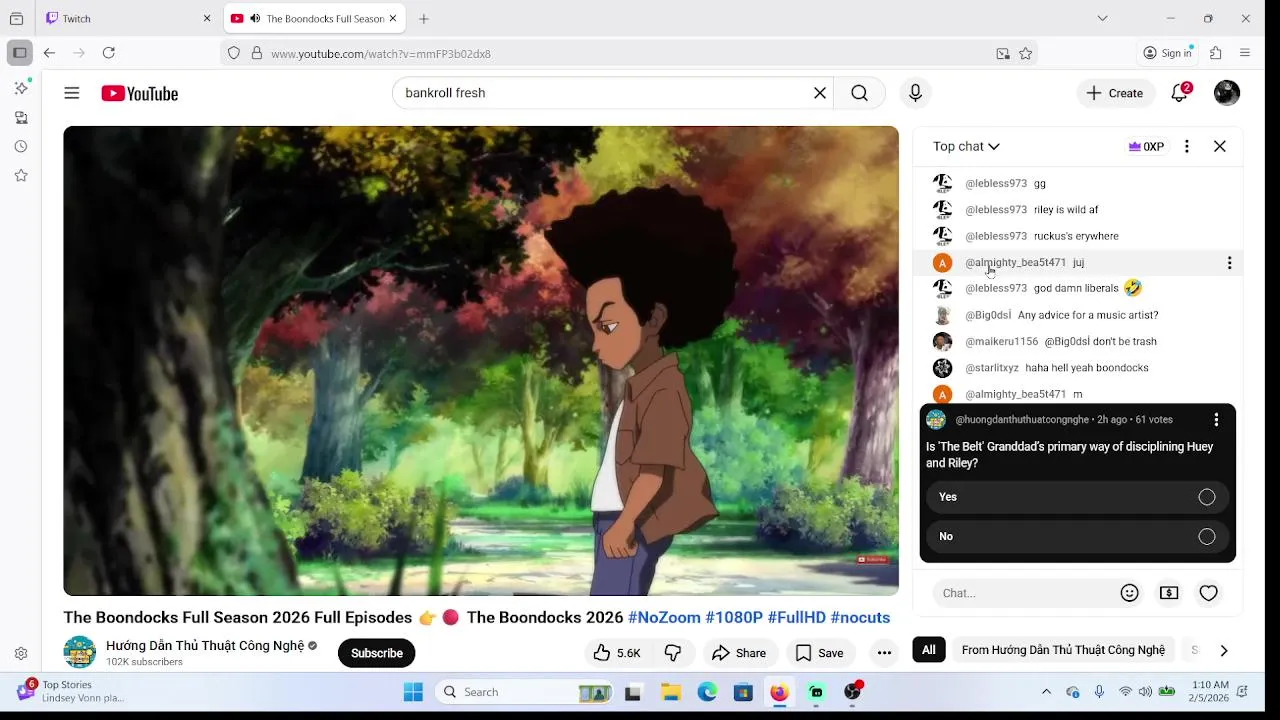Select The Boondocks Full Season tab
Image resolution: width=1280 pixels, height=720 pixels.
pos(314,18)
